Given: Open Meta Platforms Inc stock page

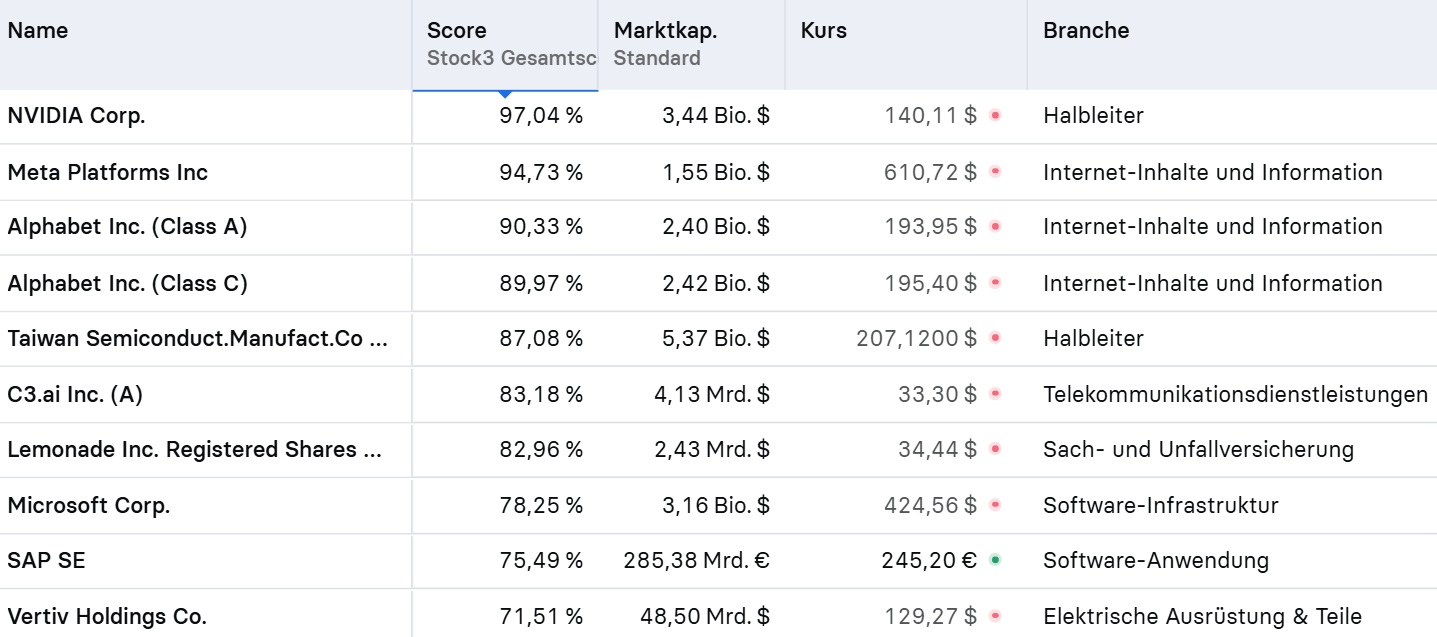Looking at the screenshot, I should coord(107,172).
